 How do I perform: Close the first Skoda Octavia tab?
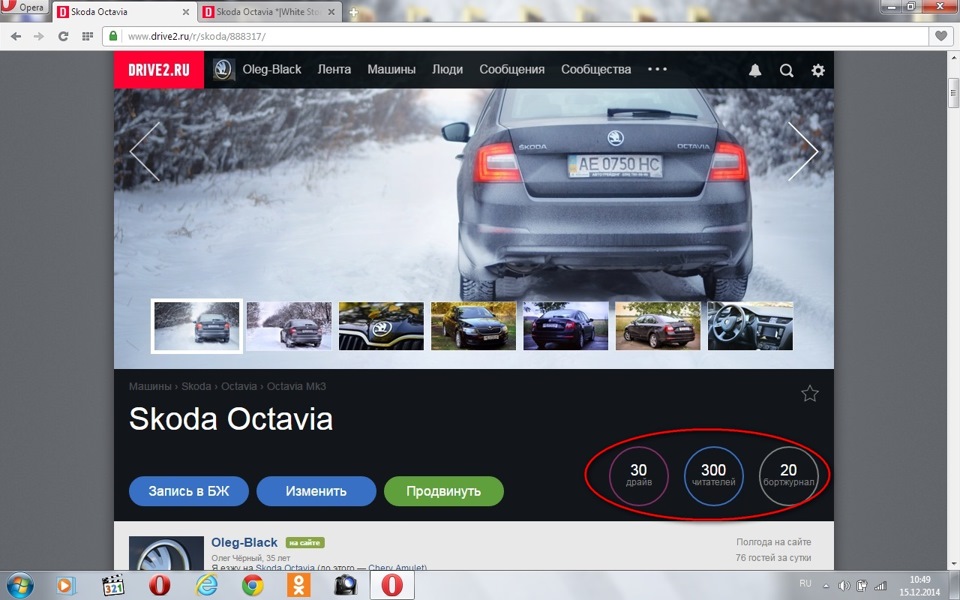point(186,12)
